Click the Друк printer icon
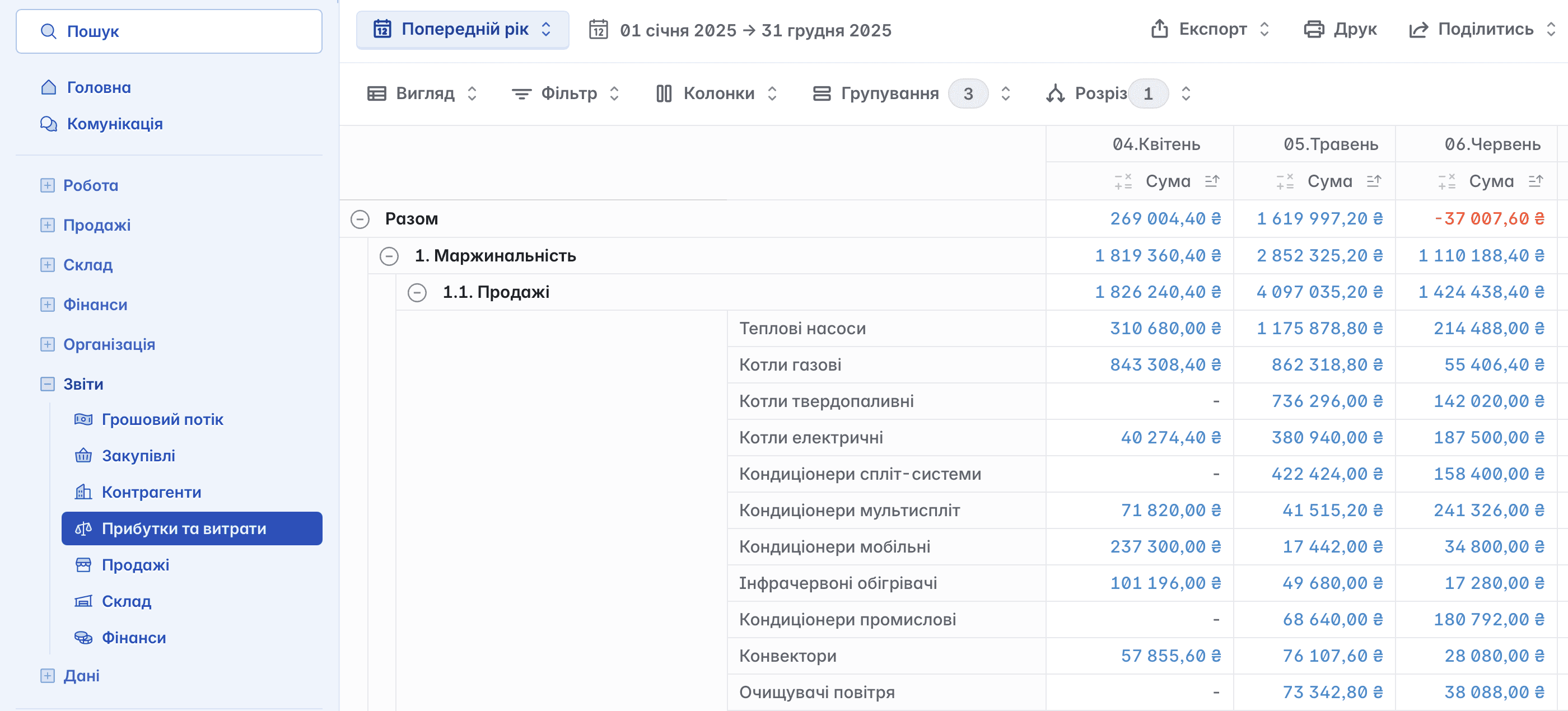The height and width of the screenshot is (711, 1568). tap(1314, 29)
